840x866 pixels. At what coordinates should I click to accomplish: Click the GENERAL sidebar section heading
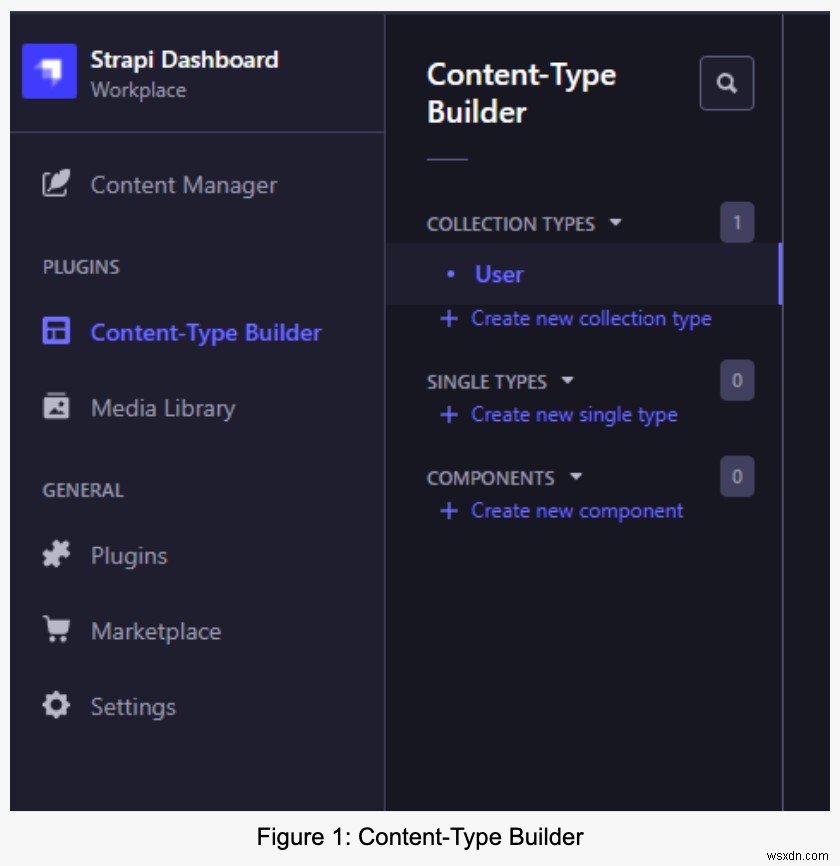point(83,490)
